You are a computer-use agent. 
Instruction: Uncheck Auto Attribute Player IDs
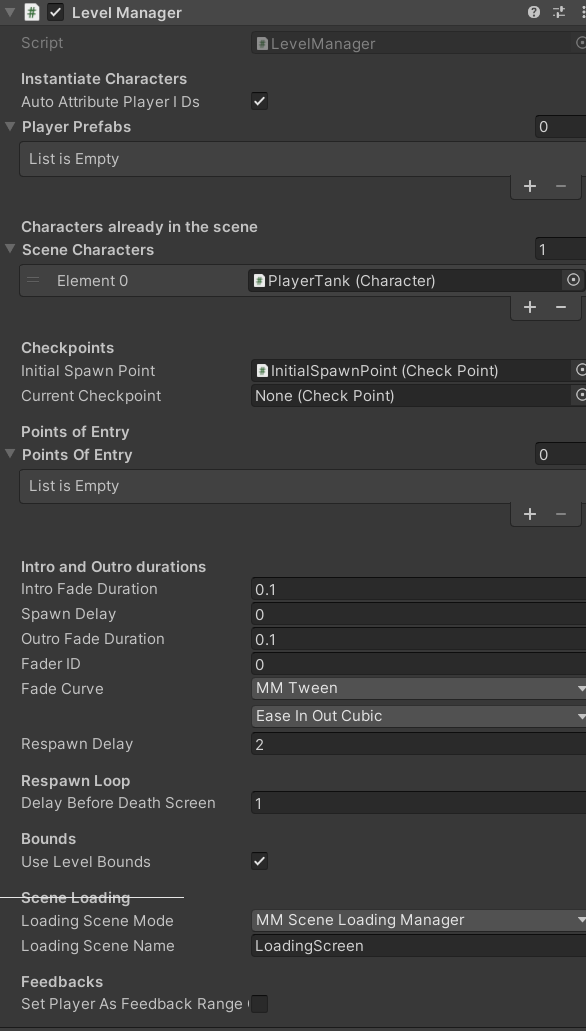(259, 101)
